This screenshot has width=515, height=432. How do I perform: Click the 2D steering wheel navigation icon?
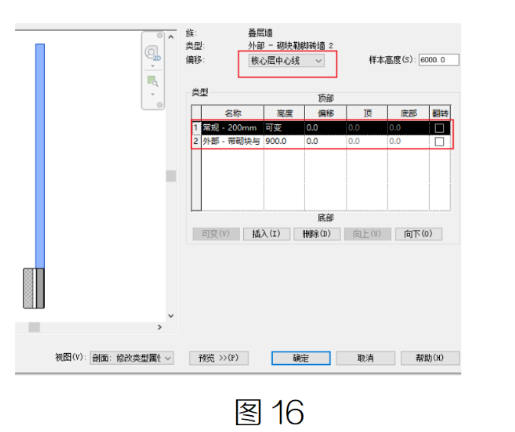(x=152, y=53)
